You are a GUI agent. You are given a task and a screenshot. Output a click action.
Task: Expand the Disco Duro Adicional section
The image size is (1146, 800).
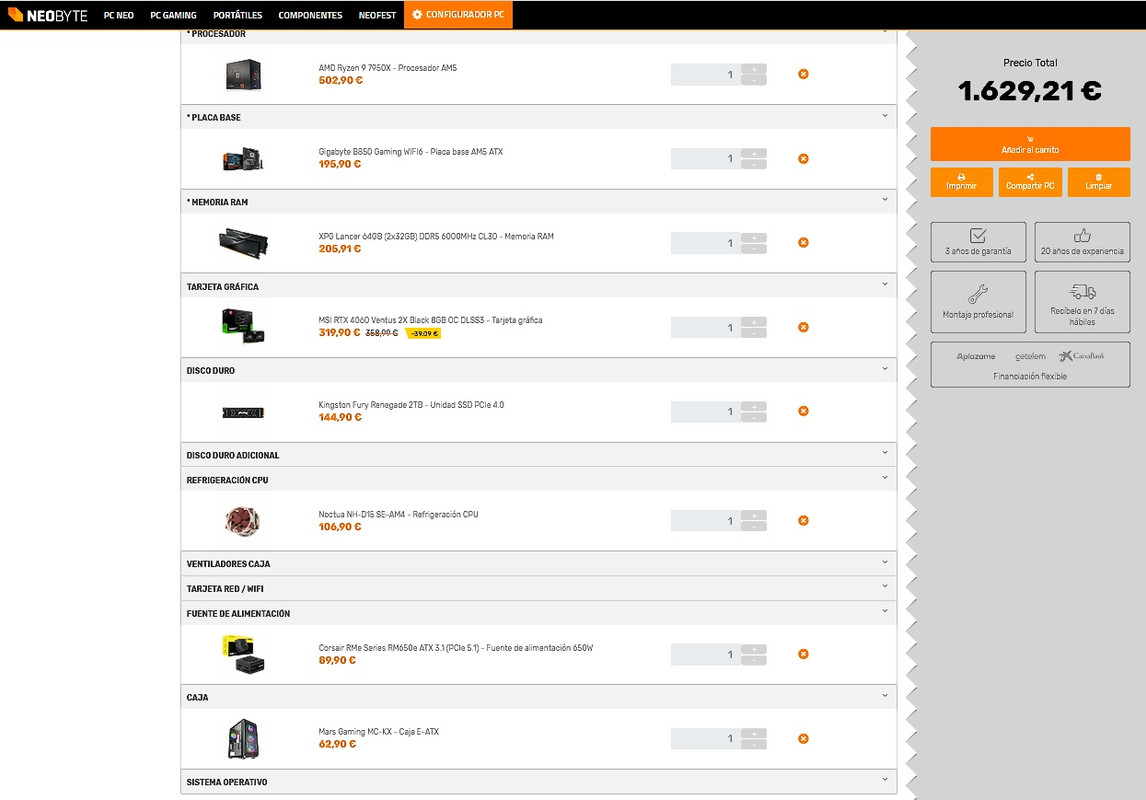pos(885,454)
